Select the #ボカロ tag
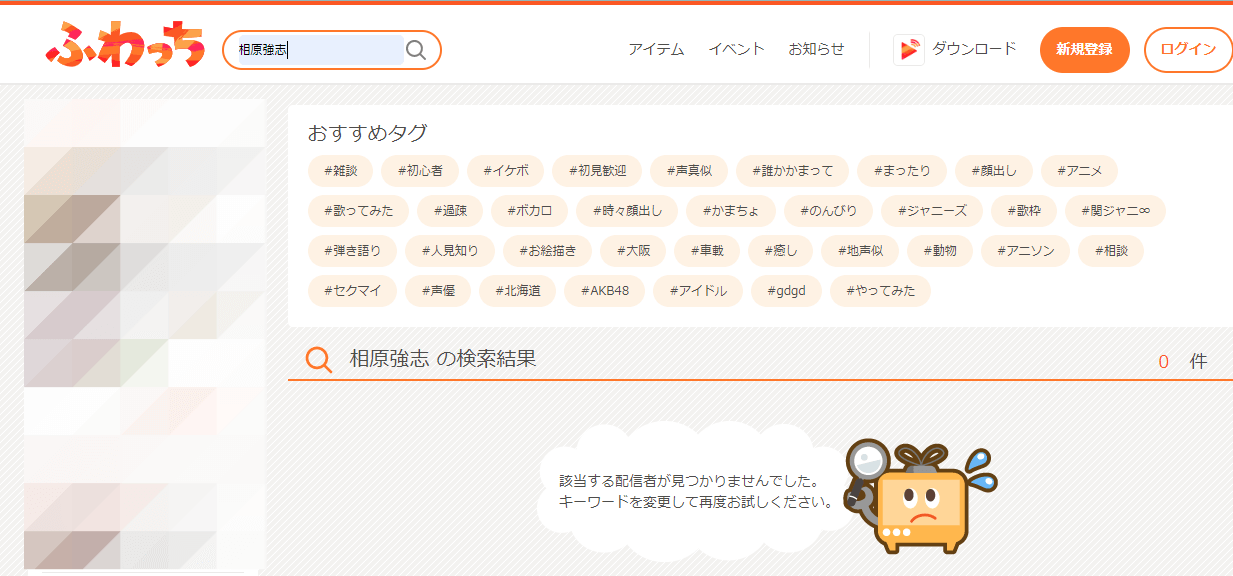 tap(529, 211)
